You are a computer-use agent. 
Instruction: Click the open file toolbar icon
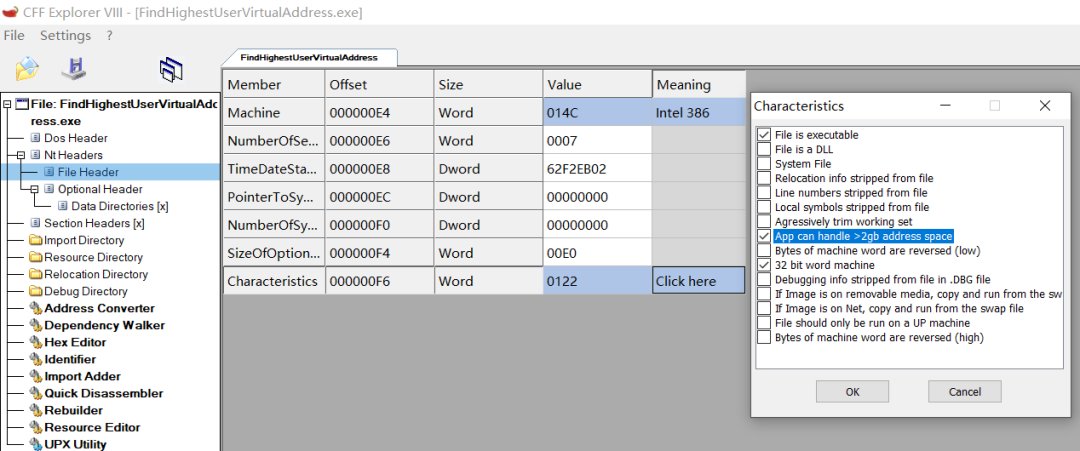27,68
